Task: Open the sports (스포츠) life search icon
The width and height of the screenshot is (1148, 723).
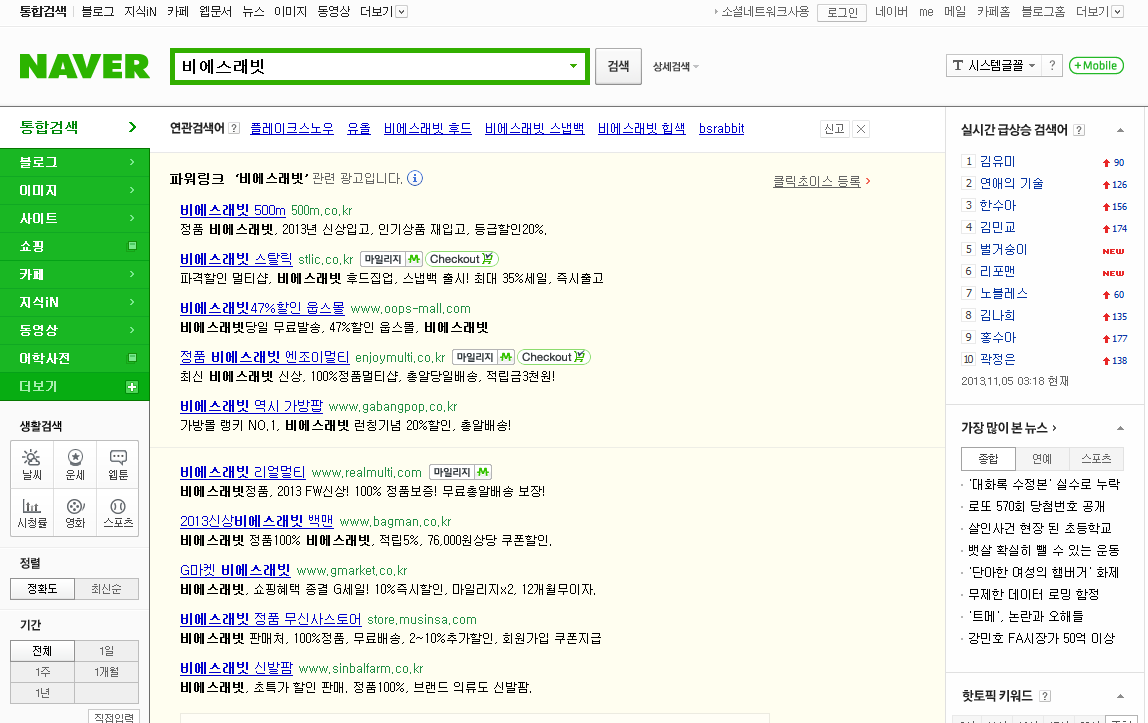Action: tap(118, 513)
